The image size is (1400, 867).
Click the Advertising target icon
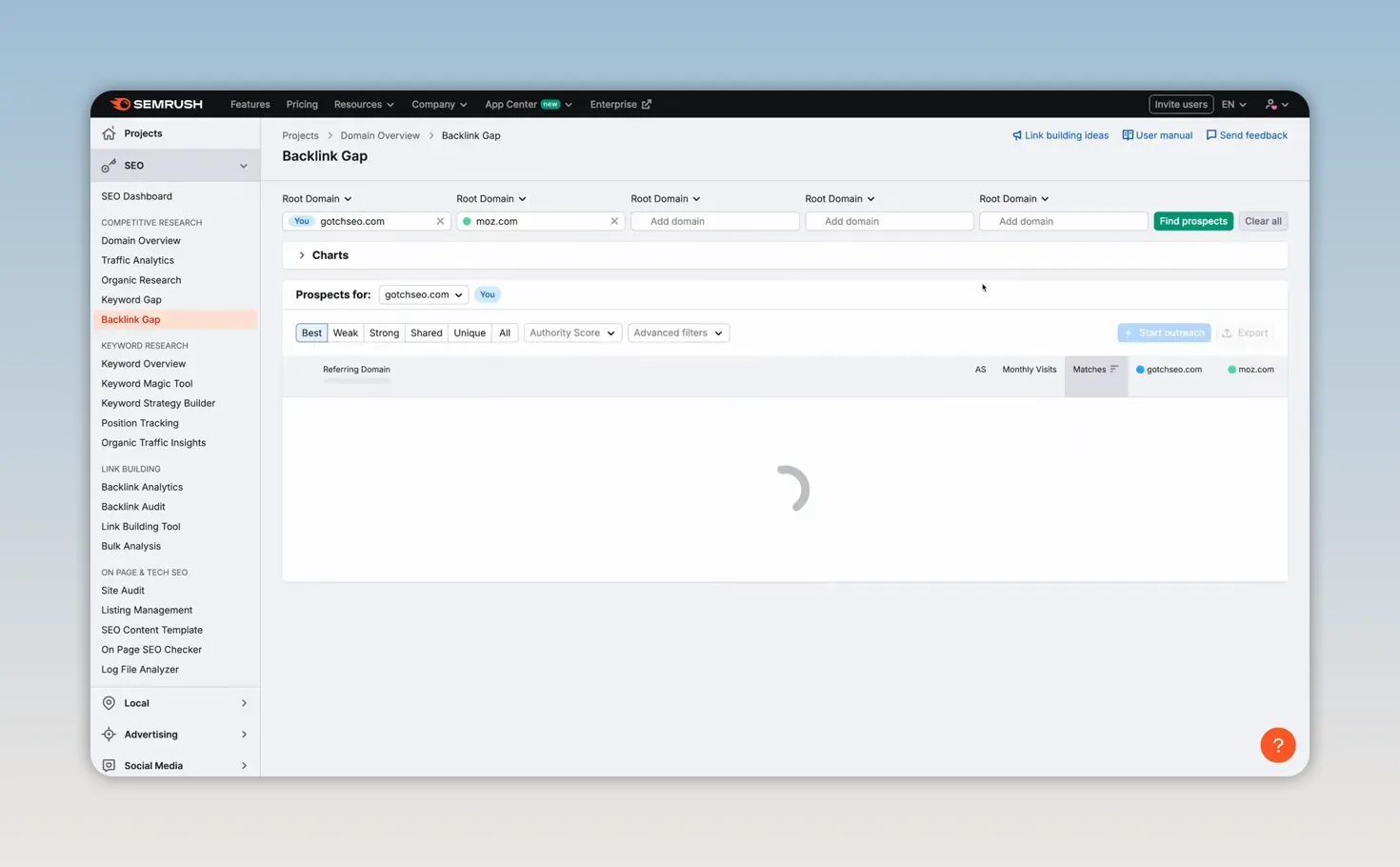pos(109,735)
